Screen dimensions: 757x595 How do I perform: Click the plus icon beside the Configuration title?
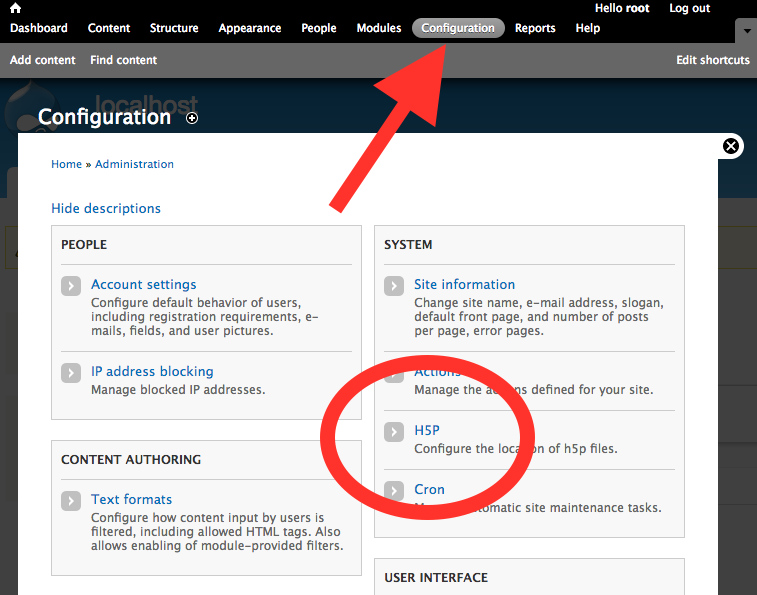point(192,118)
